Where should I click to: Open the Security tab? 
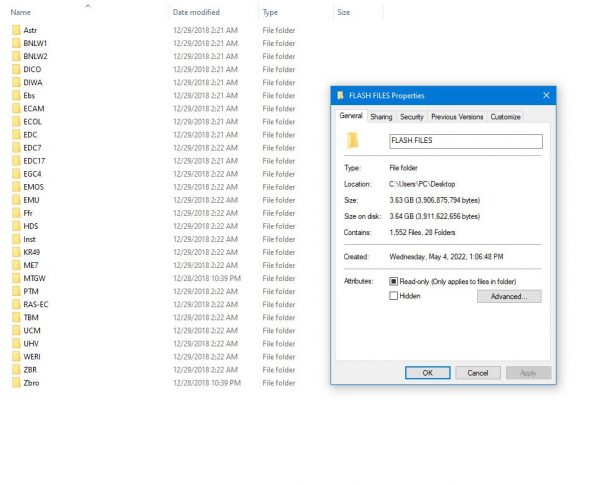412,117
